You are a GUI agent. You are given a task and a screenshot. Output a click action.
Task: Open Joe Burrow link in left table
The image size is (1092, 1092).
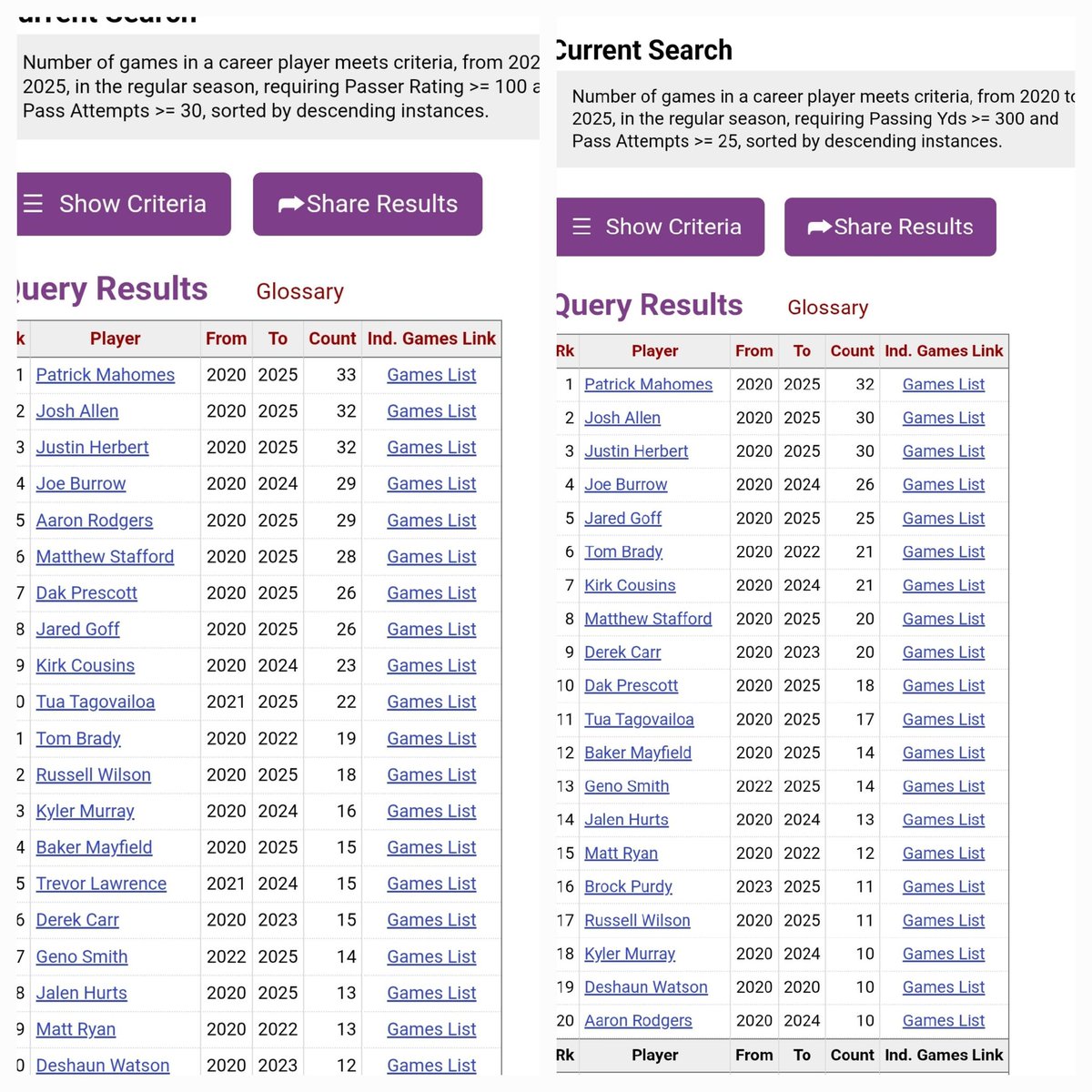(x=81, y=484)
